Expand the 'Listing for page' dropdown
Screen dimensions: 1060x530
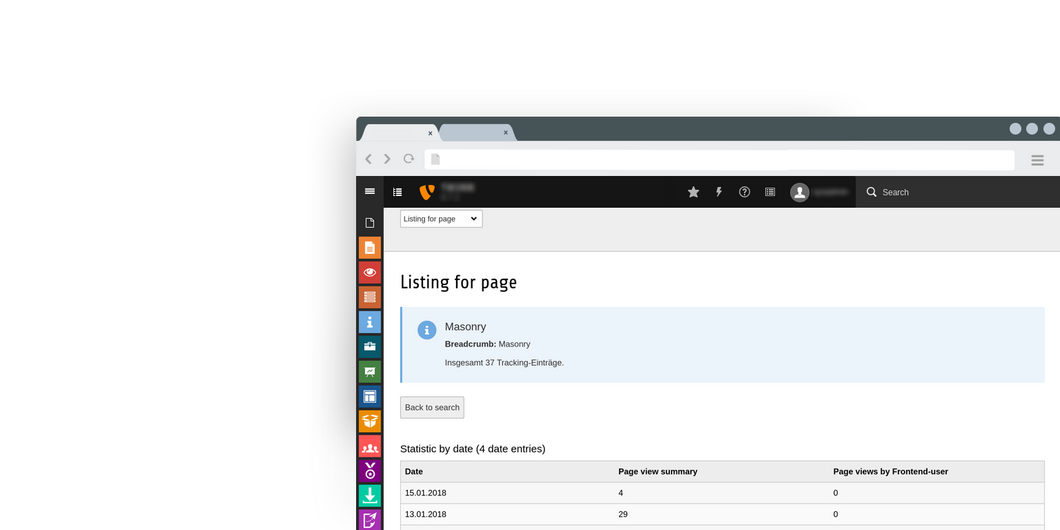tap(441, 218)
